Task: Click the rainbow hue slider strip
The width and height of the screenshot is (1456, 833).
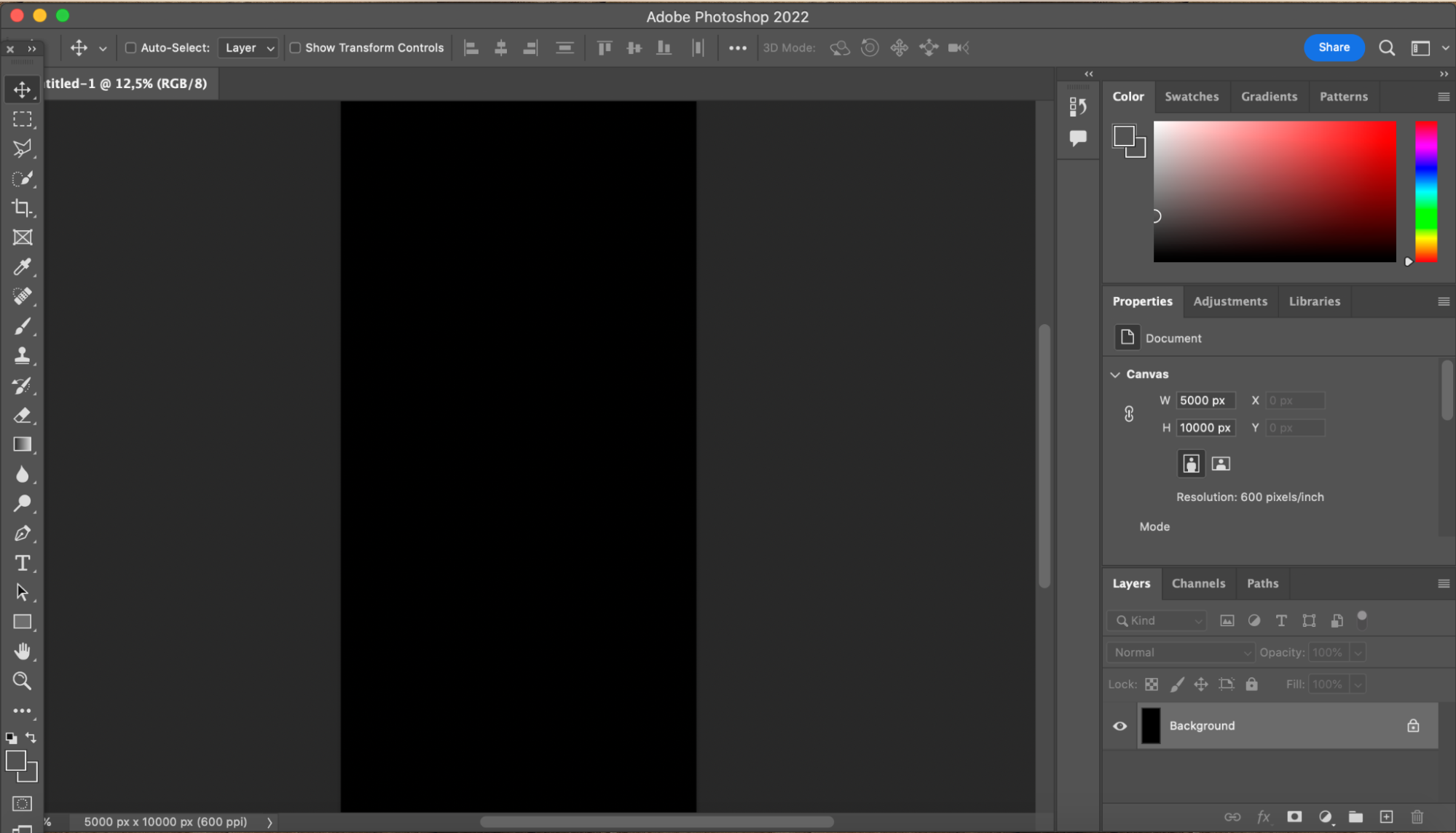Action: coord(1425,191)
